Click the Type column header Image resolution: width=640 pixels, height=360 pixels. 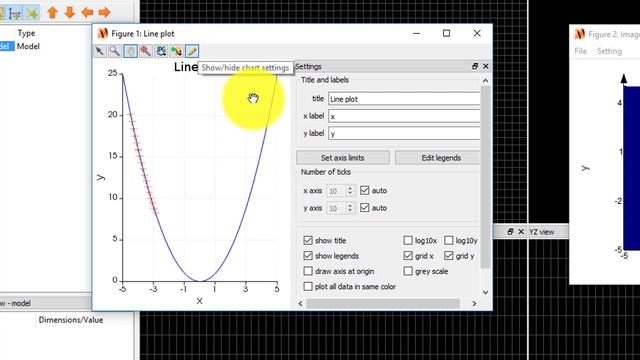pos(26,33)
